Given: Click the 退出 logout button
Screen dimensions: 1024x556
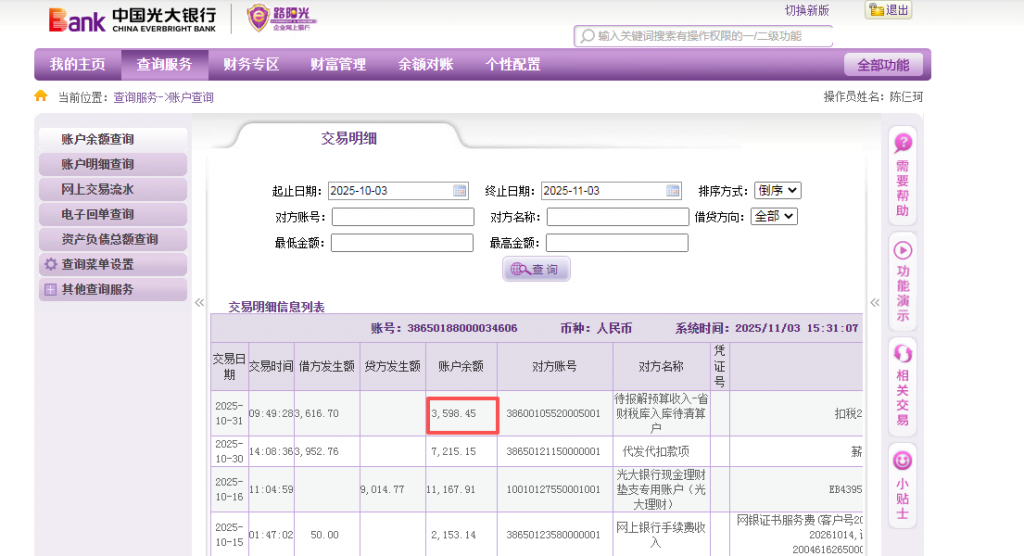Looking at the screenshot, I should tap(888, 10).
